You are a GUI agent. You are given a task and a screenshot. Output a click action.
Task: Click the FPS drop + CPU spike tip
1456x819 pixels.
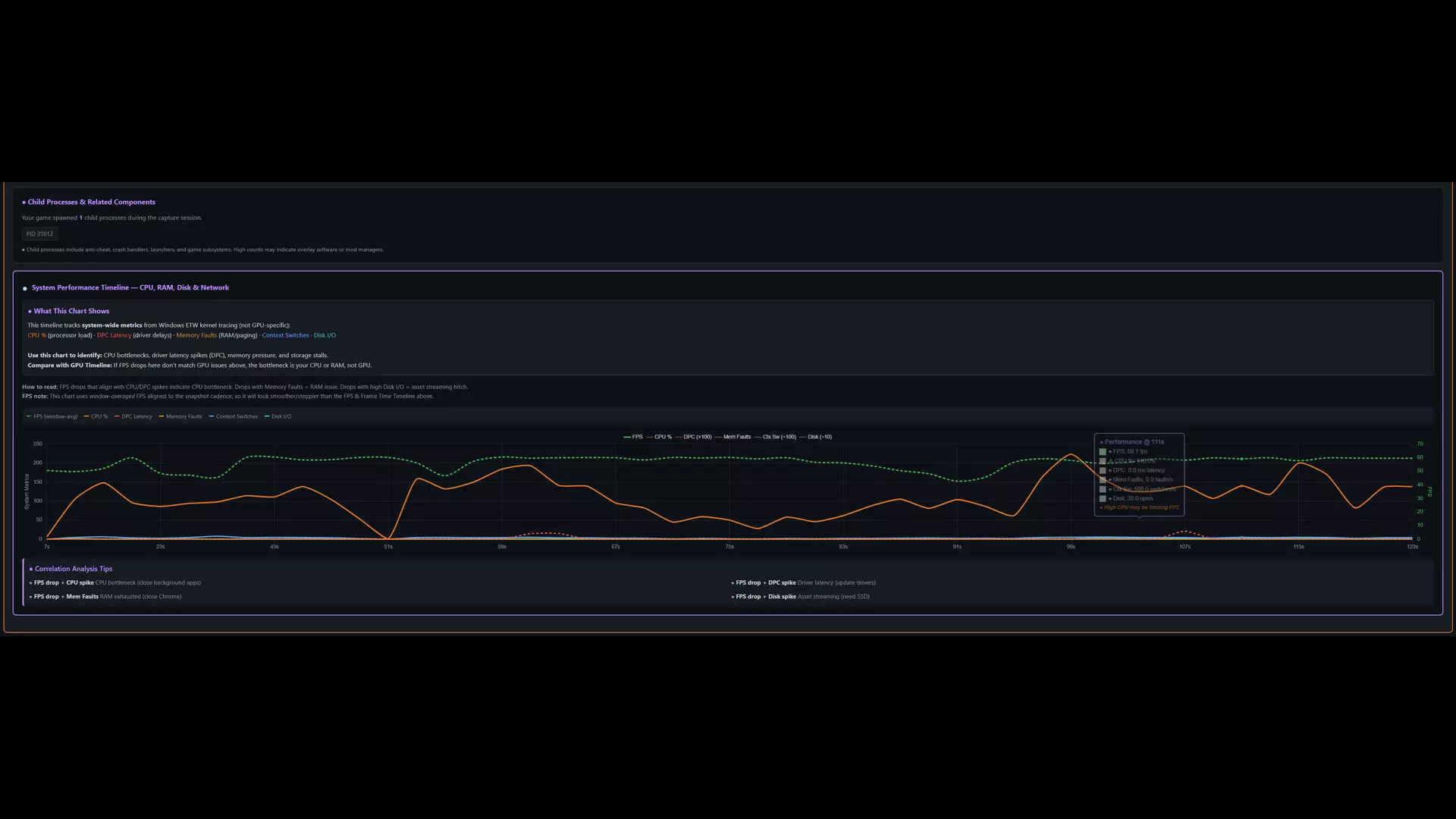[x=115, y=583]
